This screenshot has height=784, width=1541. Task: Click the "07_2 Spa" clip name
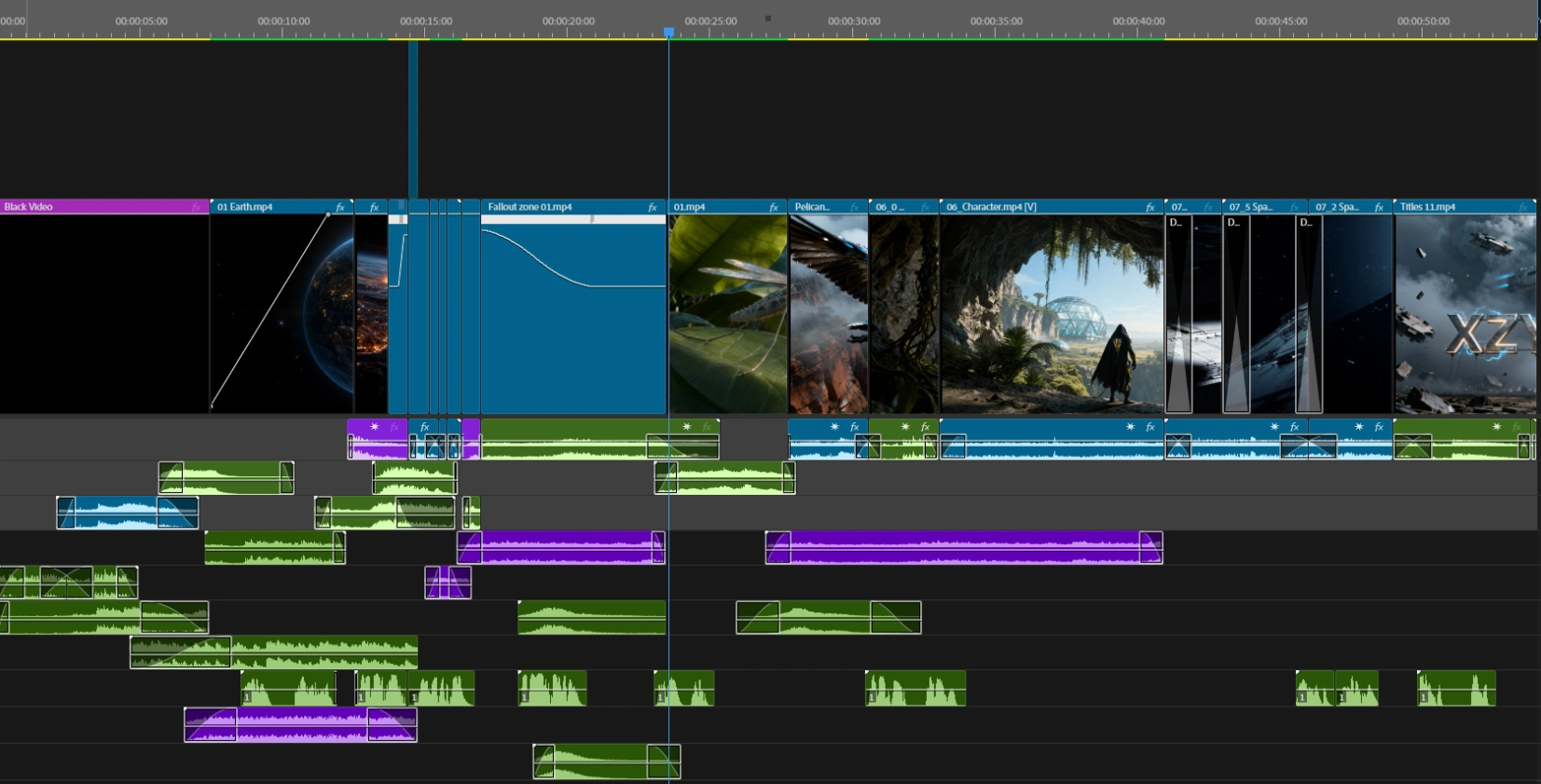tap(1337, 207)
